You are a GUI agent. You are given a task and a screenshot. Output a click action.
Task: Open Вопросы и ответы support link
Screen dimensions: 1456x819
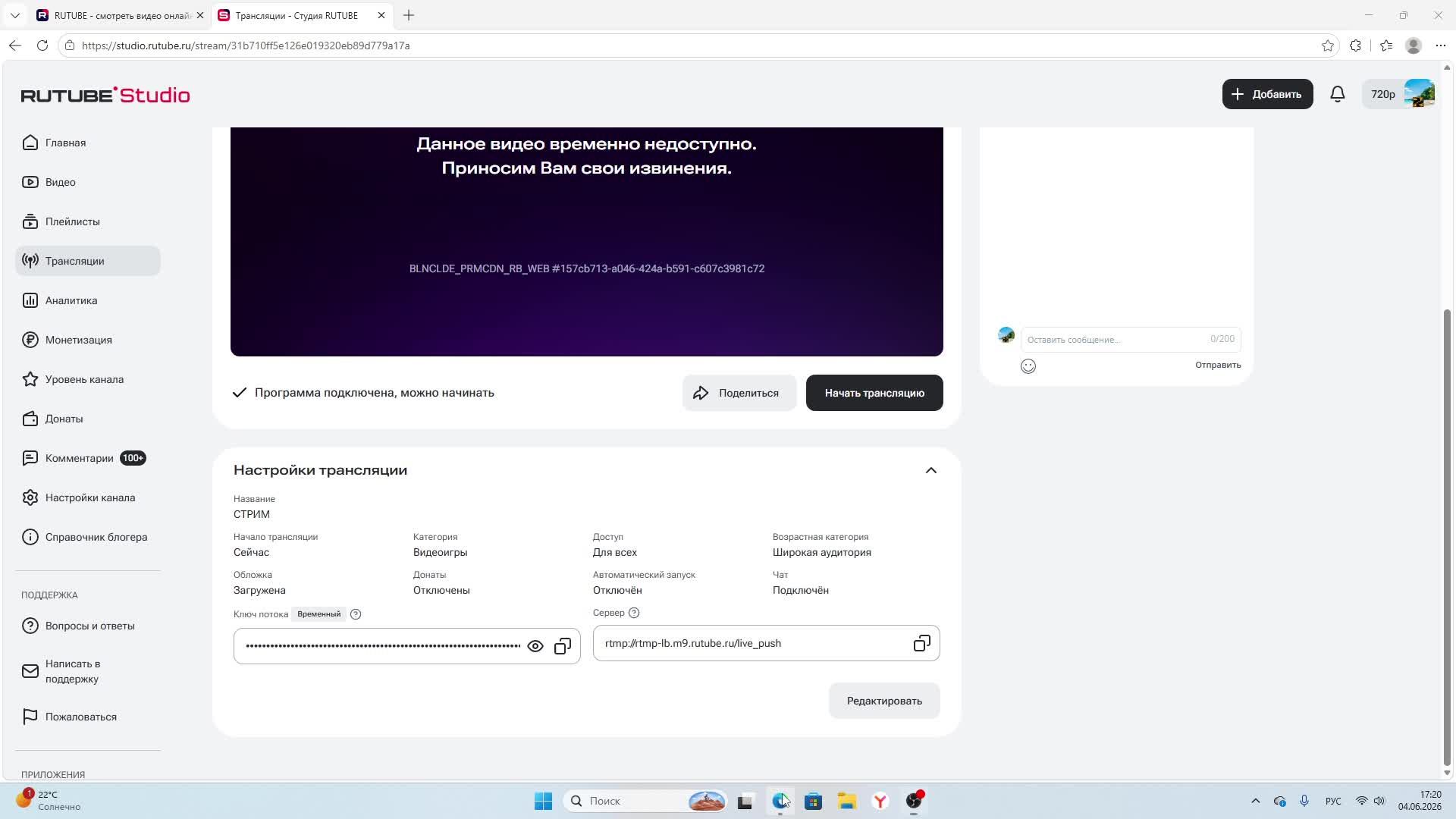[88, 626]
